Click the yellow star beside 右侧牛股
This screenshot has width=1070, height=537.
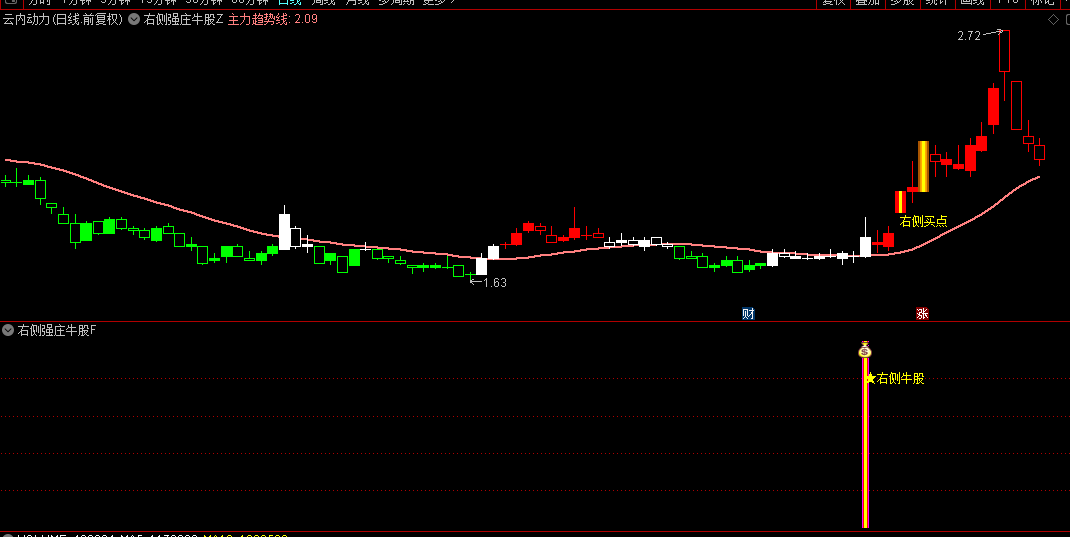tap(870, 378)
